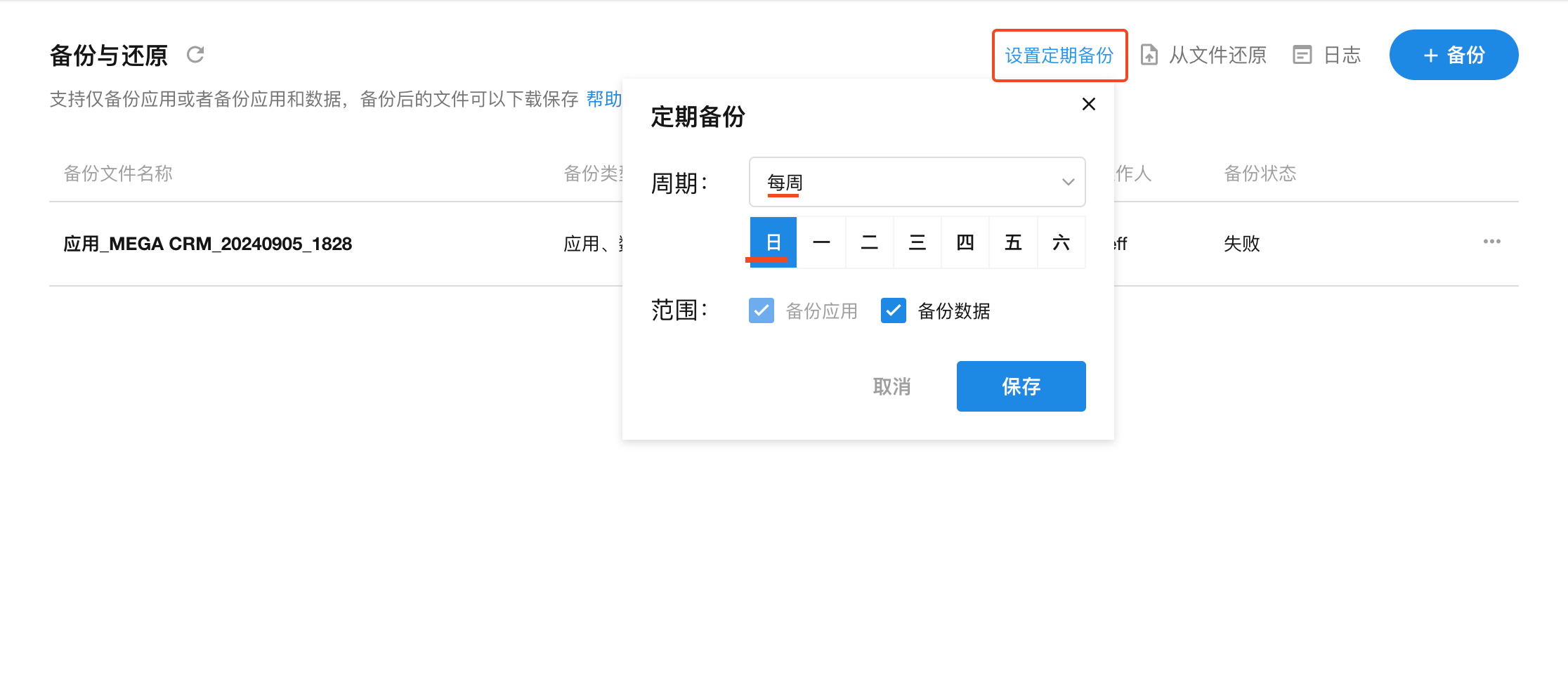Image resolution: width=1568 pixels, height=694 pixels.
Task: Open the 每周 period combo box
Action: pos(906,182)
